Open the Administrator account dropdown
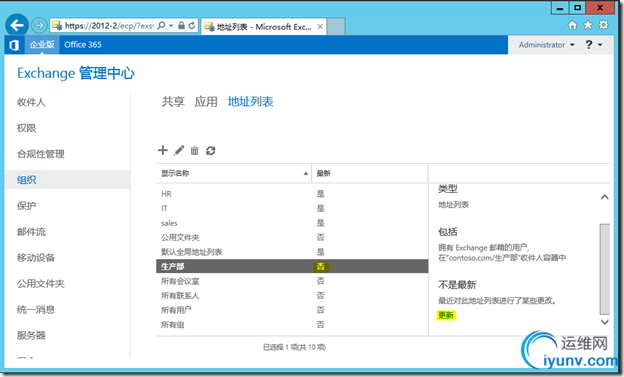The image size is (624, 377). [x=546, y=45]
